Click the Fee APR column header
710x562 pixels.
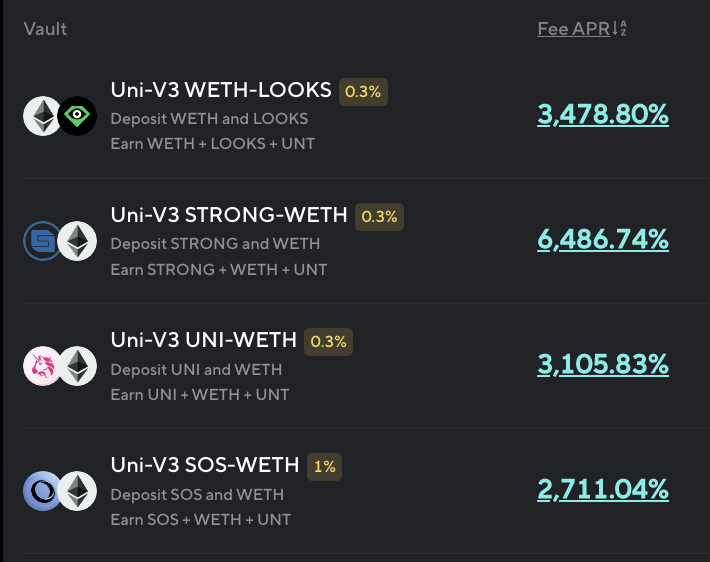coord(573,29)
